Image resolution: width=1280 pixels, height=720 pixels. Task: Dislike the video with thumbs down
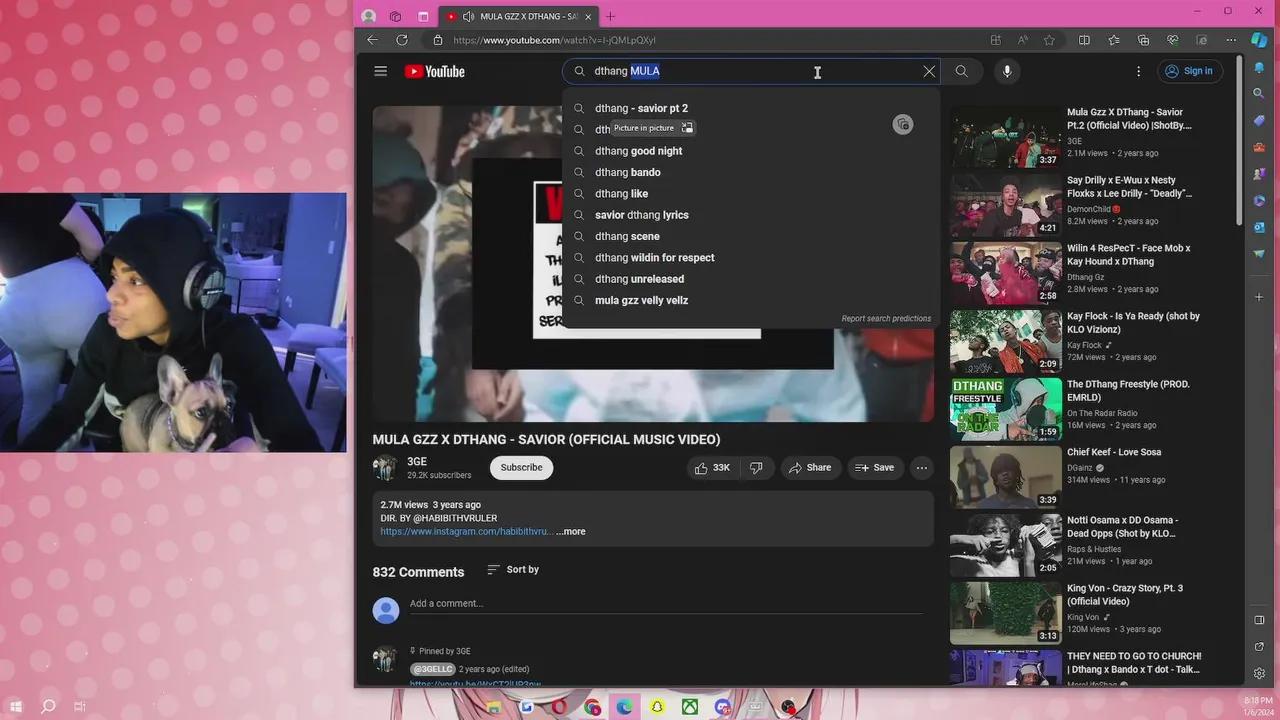[x=756, y=468]
